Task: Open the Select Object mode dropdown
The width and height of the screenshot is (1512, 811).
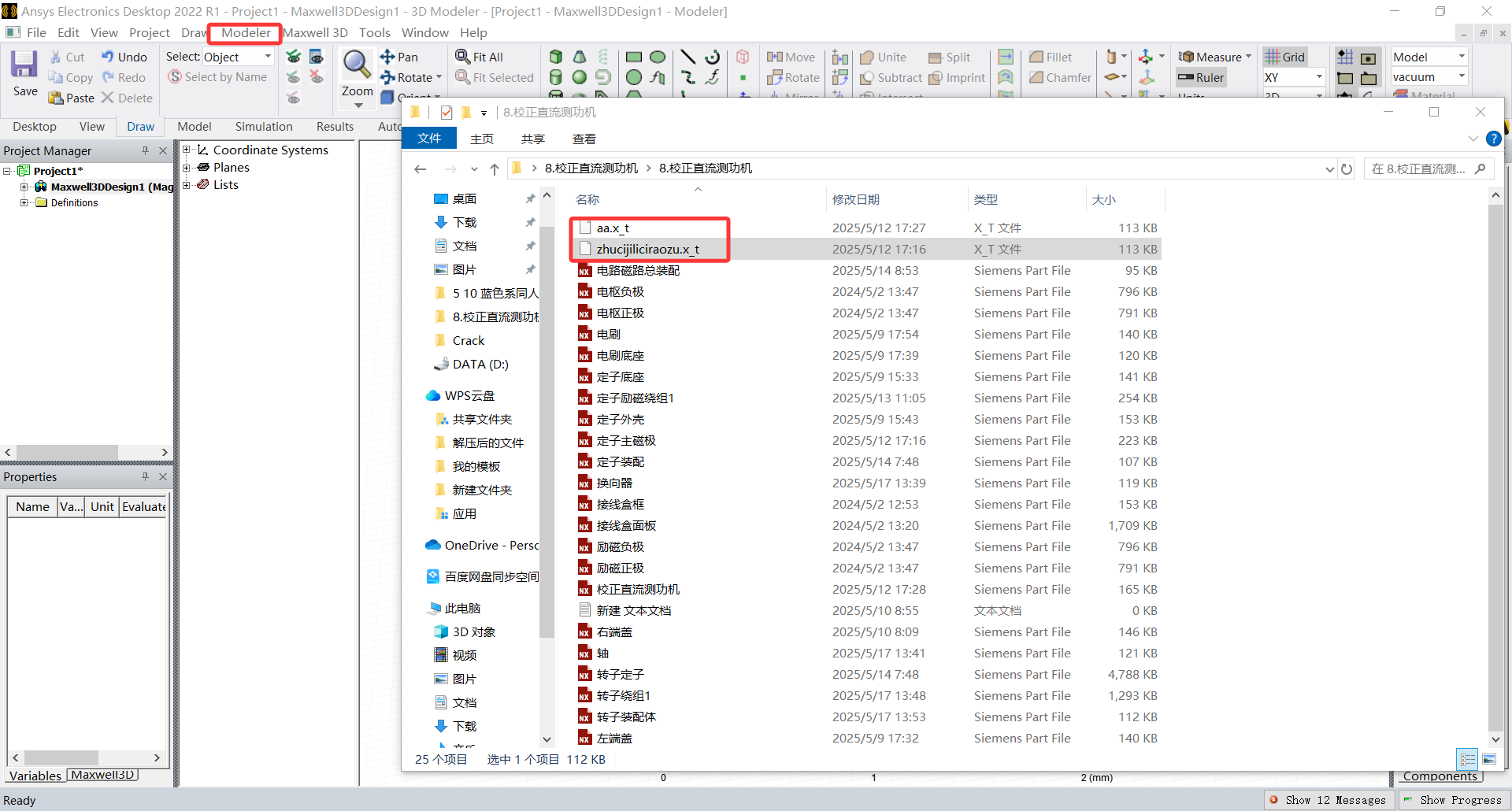Action: pyautogui.click(x=268, y=57)
